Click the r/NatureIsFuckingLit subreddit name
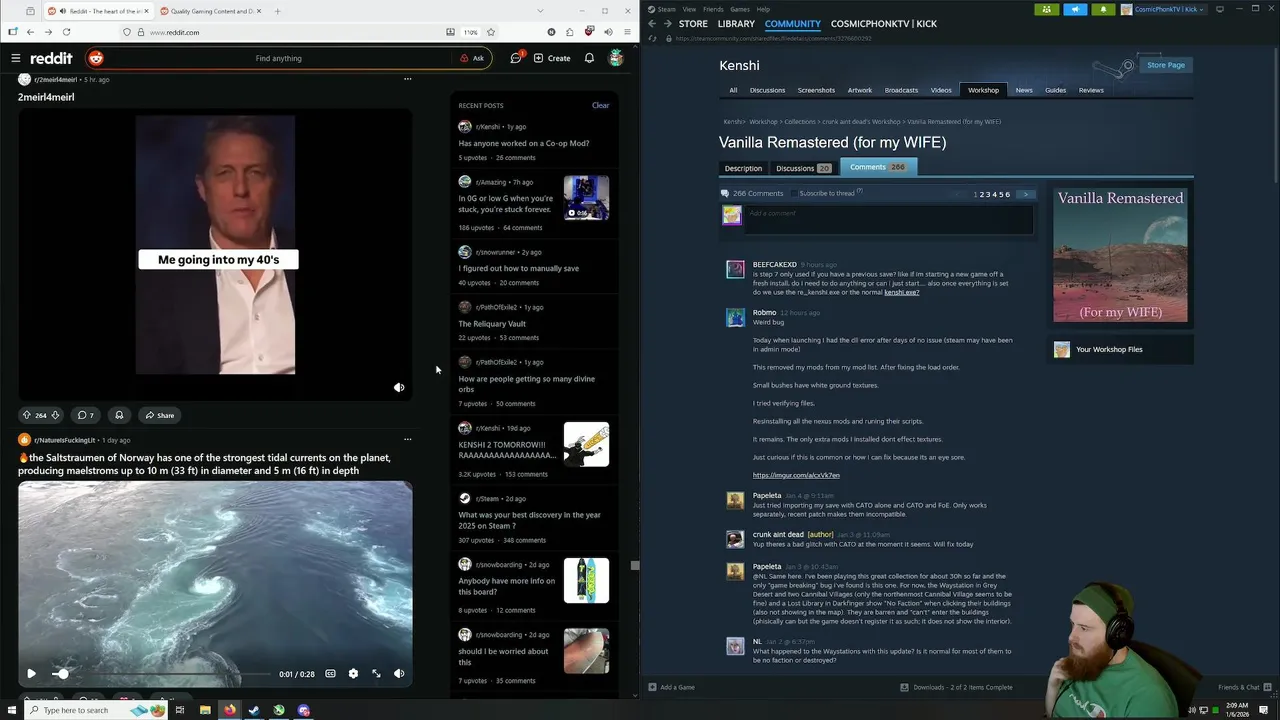 coord(65,440)
